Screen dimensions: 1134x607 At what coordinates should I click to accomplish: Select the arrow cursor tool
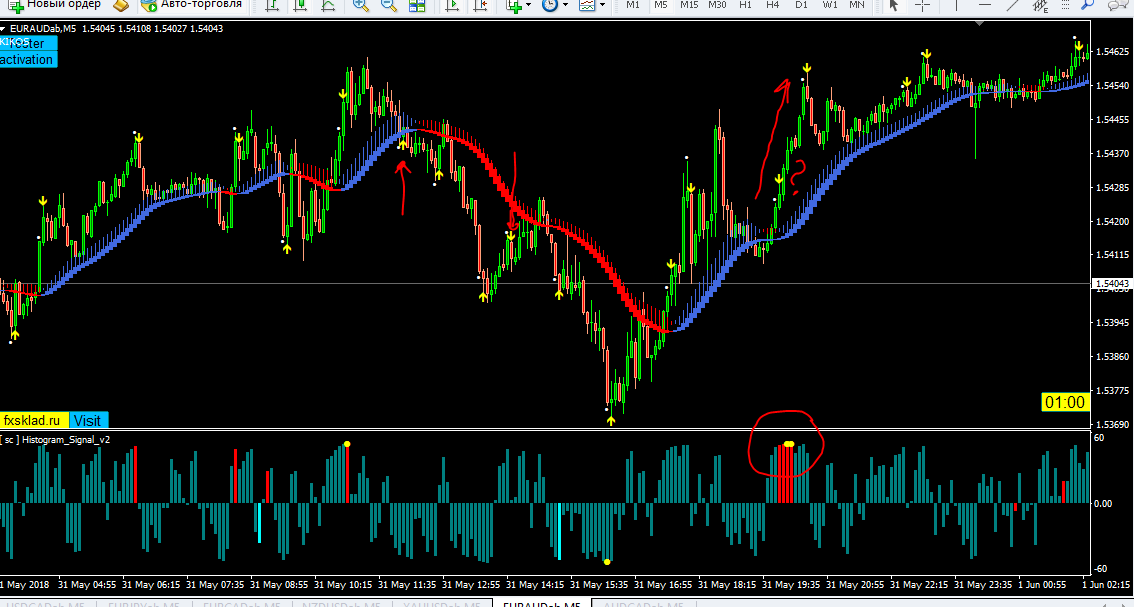[894, 5]
